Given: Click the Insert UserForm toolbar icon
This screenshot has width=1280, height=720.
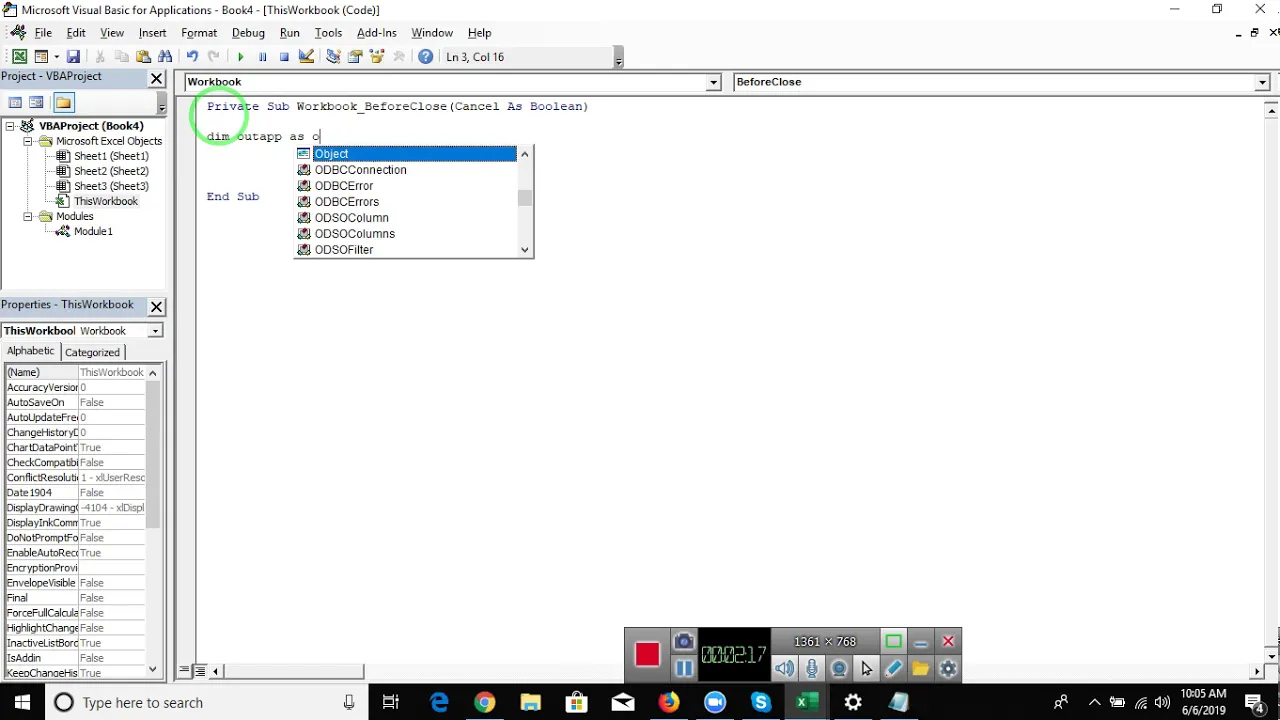Looking at the screenshot, I should click(41, 57).
